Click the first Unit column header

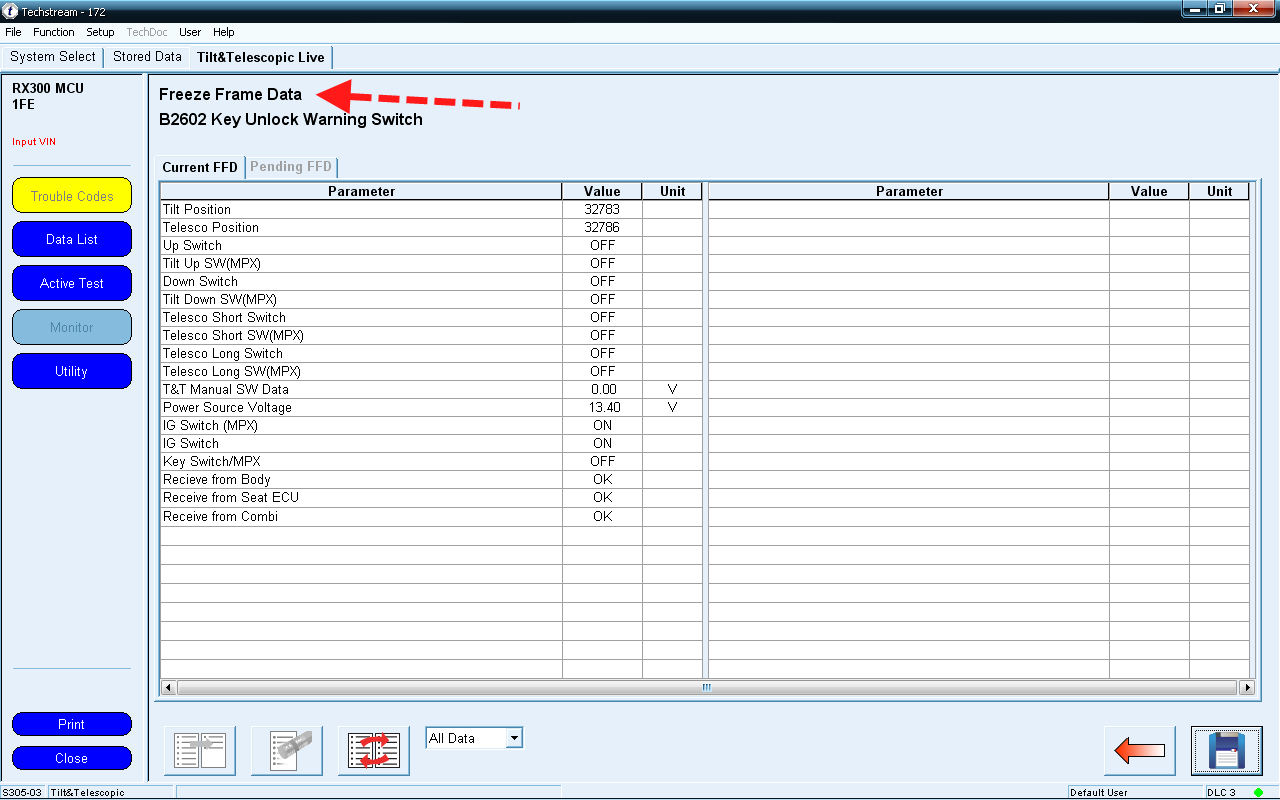click(x=672, y=191)
